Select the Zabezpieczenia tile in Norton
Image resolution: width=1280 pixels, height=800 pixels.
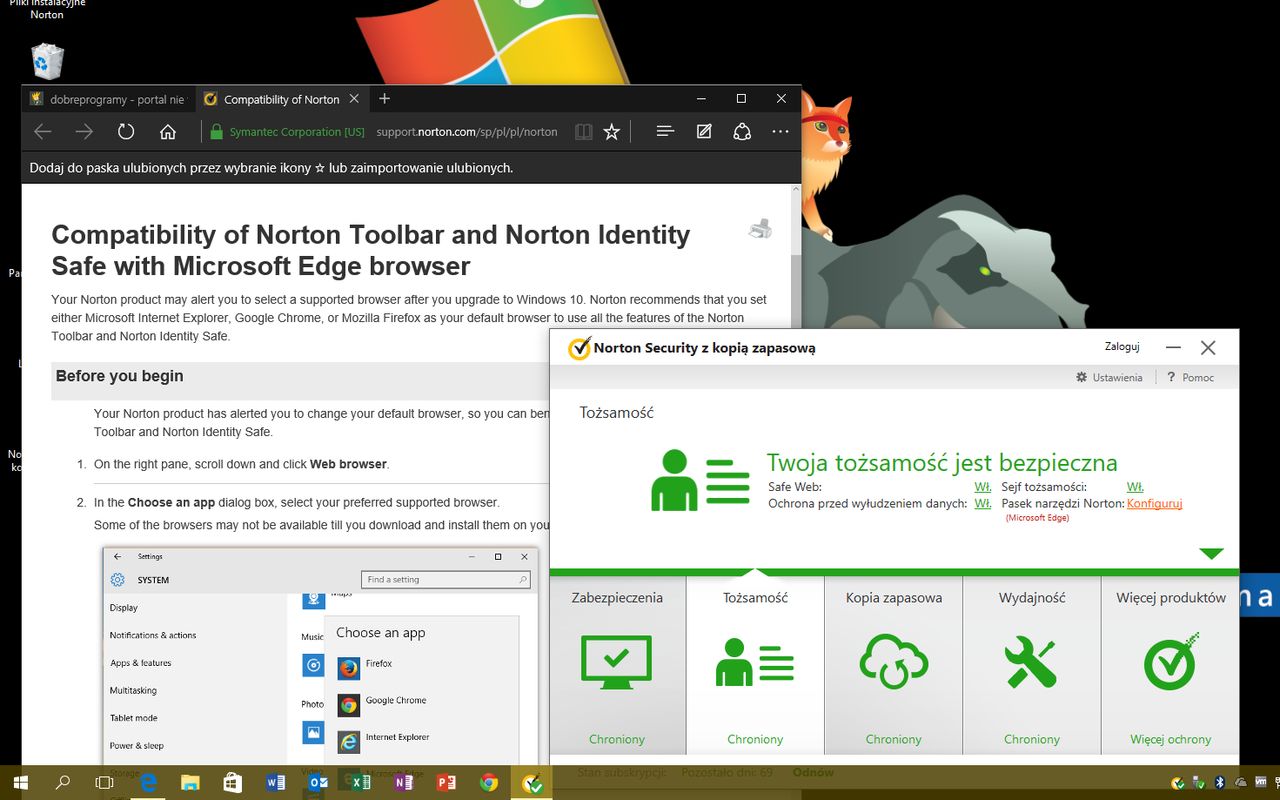[x=617, y=666]
